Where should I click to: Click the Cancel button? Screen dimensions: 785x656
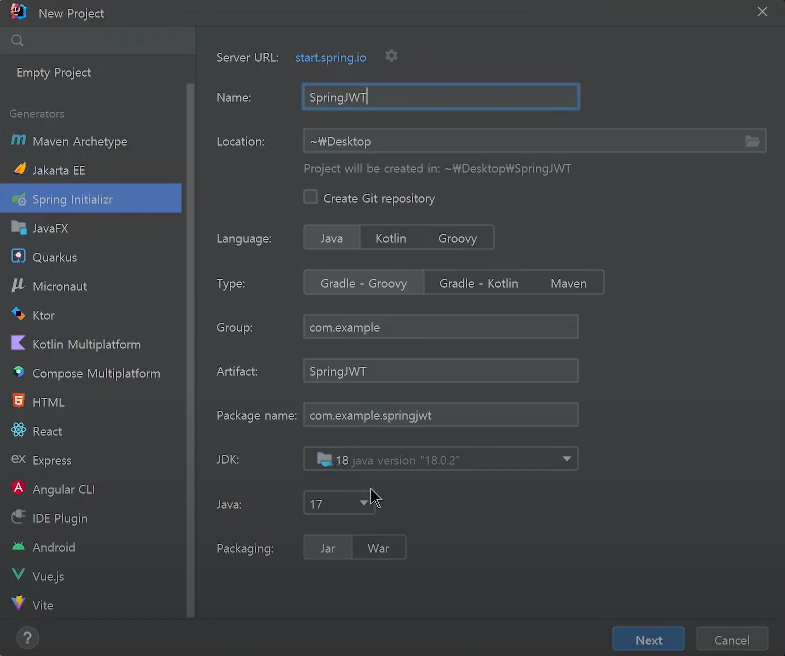[732, 640]
